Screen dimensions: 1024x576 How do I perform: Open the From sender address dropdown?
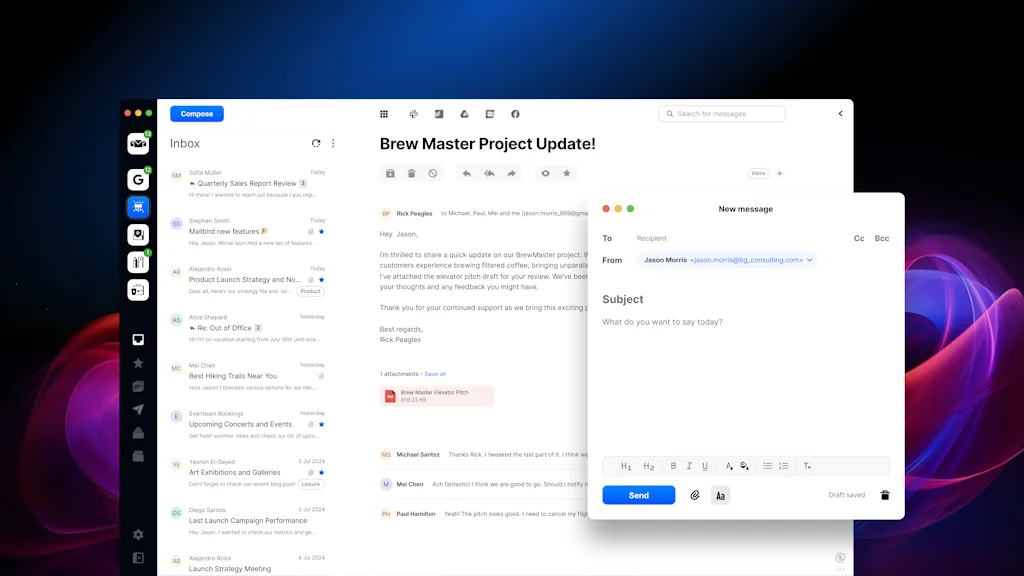tap(808, 260)
